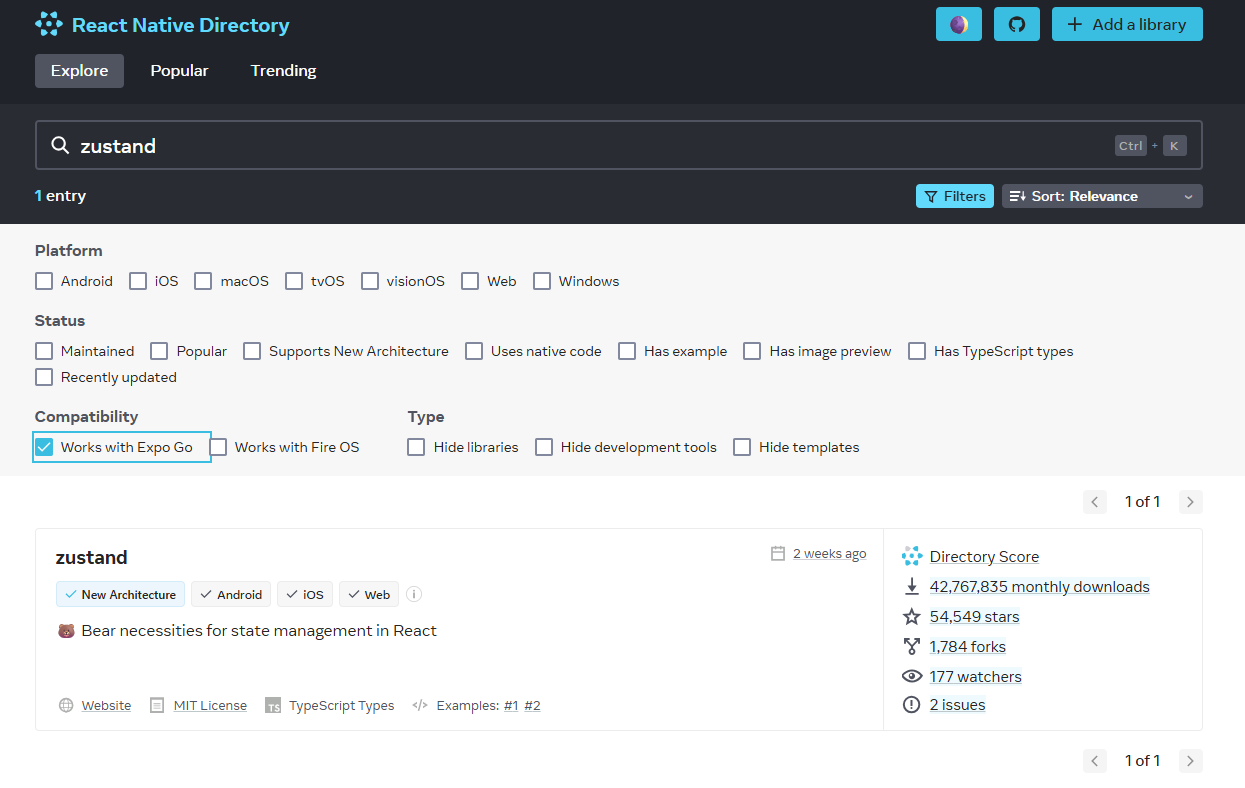The width and height of the screenshot is (1245, 788).
Task: Click the Directory Score logo icon
Action: 911,557
